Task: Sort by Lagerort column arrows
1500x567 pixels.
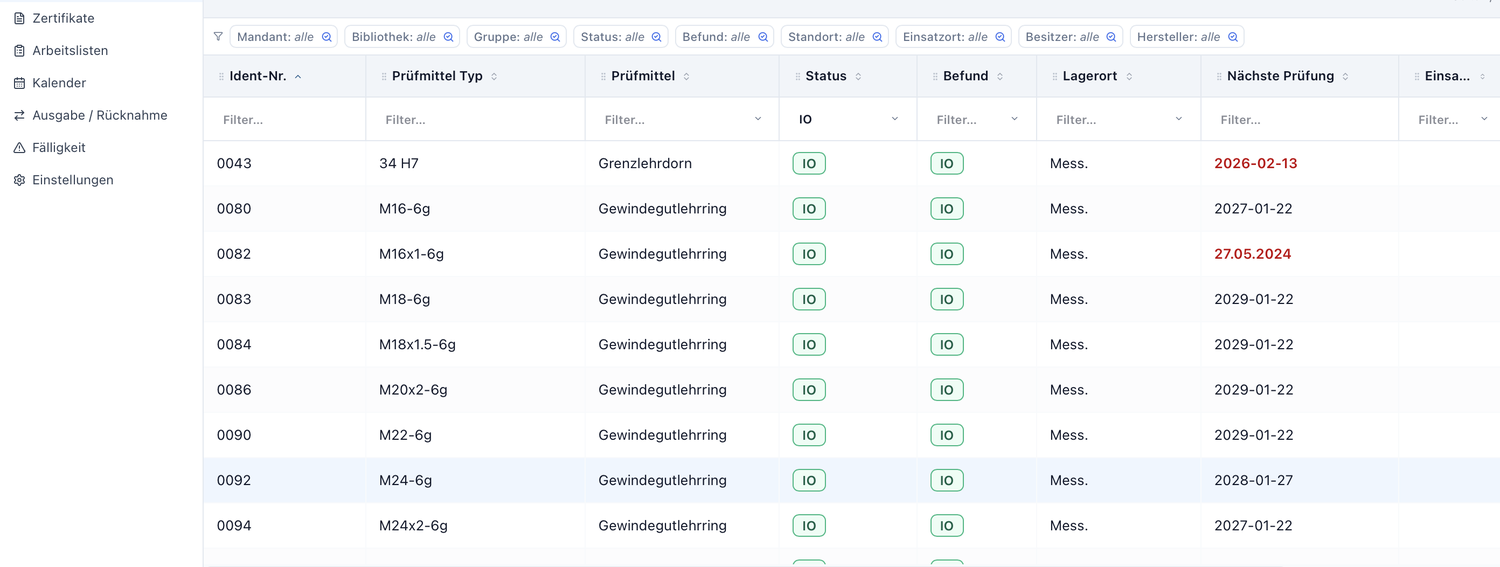Action: [1129, 76]
